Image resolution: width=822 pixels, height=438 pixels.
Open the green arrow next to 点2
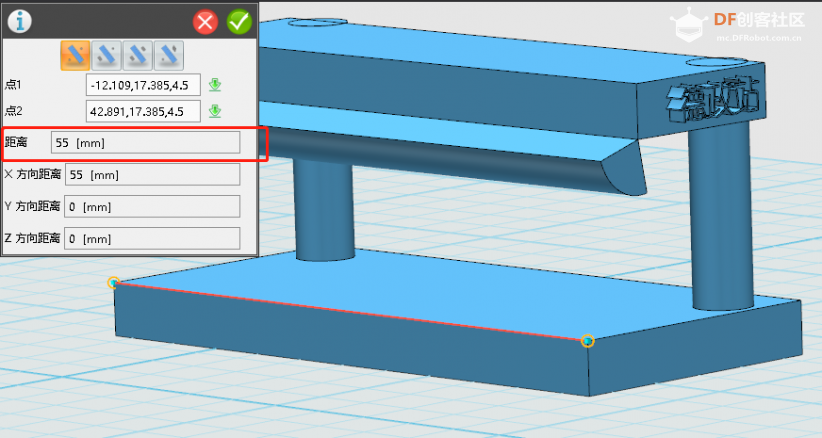coord(215,111)
